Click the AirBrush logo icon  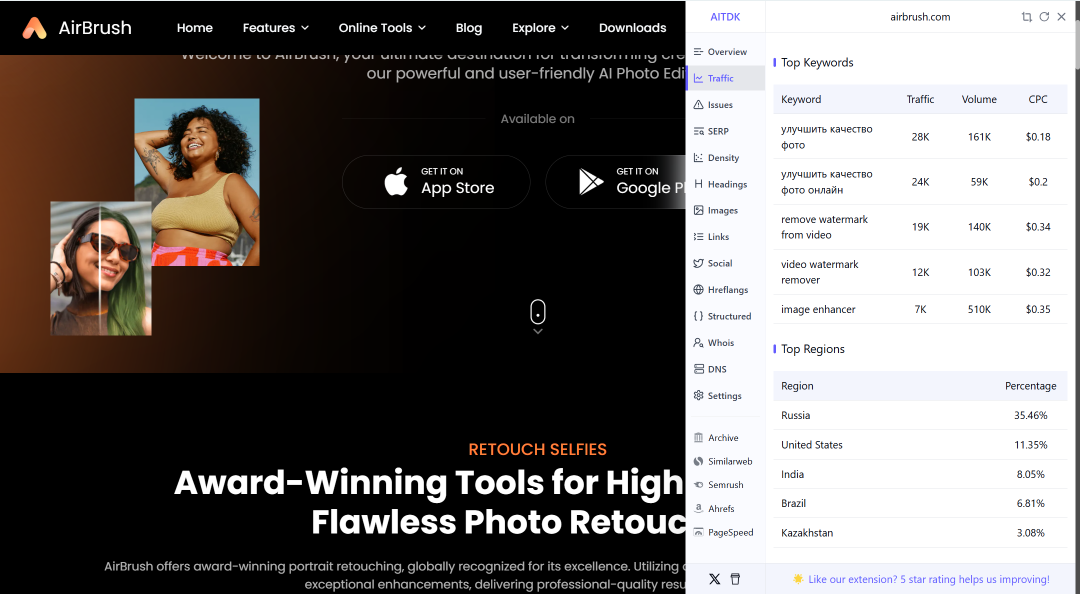(34, 28)
